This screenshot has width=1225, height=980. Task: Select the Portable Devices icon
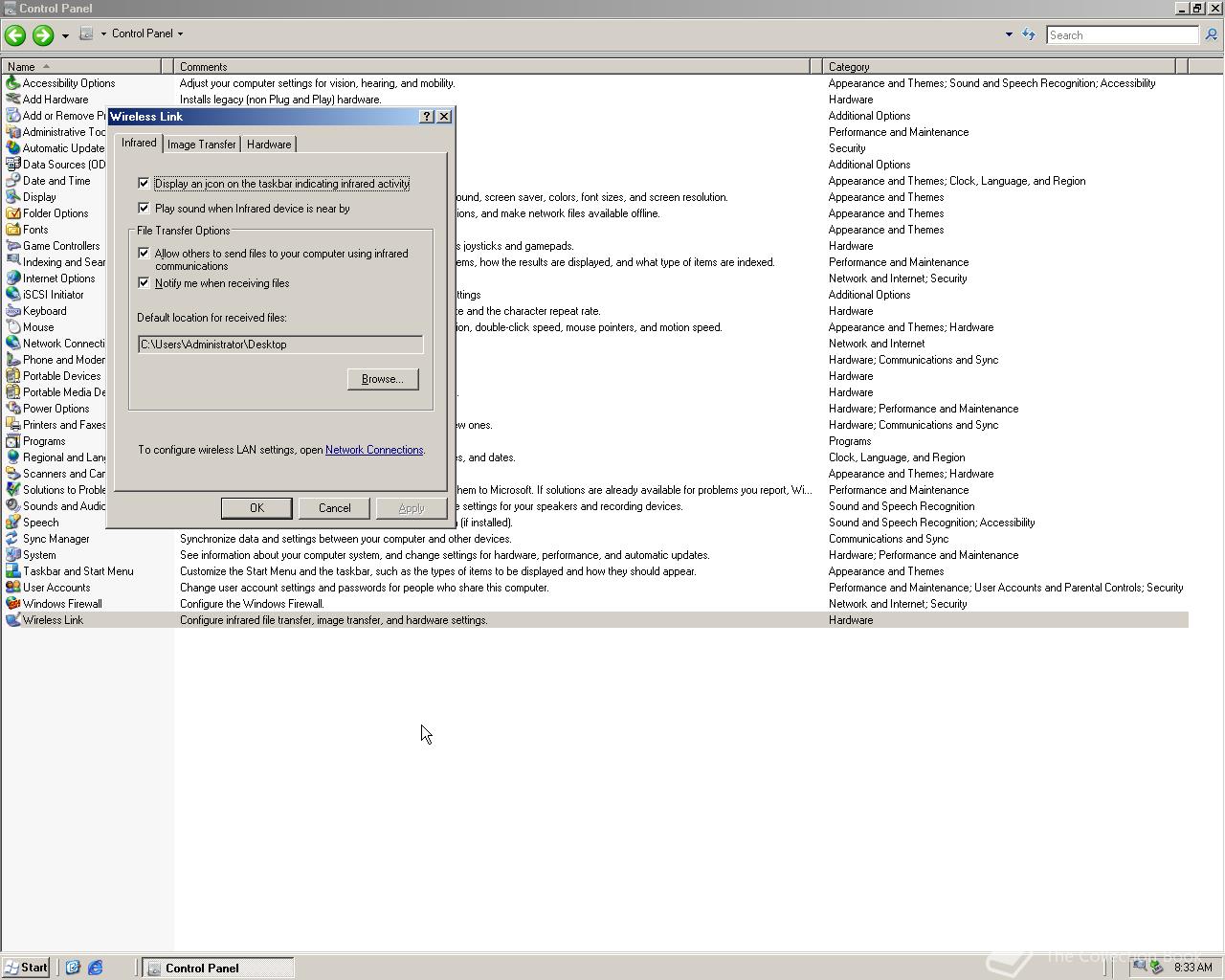12,376
